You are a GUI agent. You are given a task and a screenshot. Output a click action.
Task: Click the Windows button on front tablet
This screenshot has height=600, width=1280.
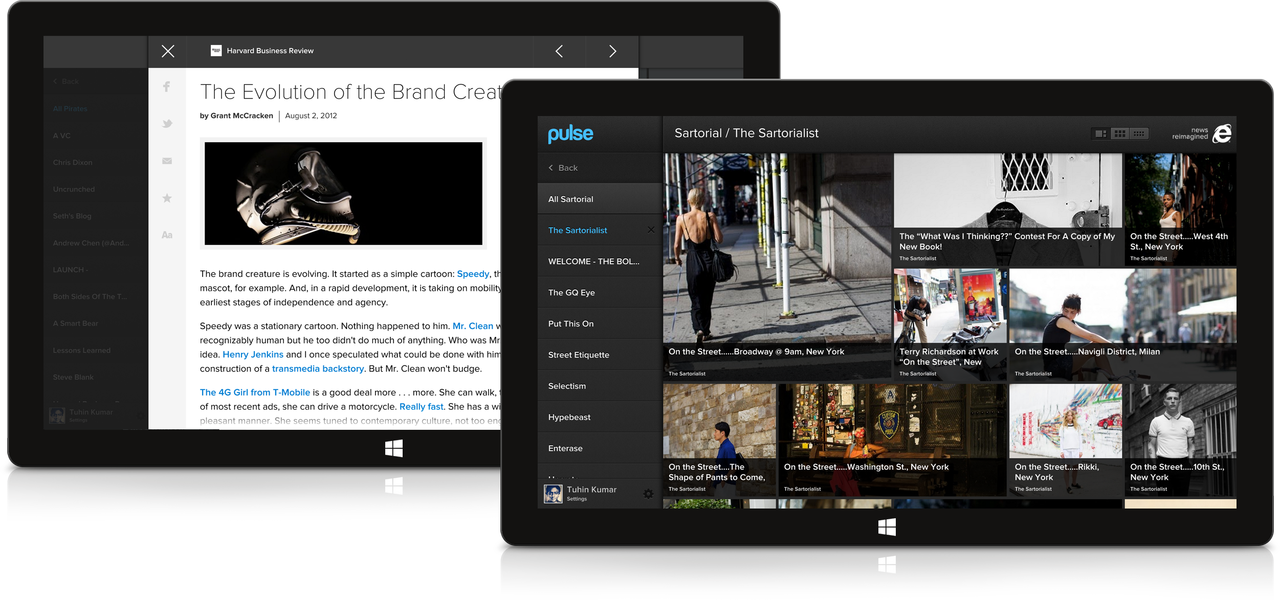[887, 527]
